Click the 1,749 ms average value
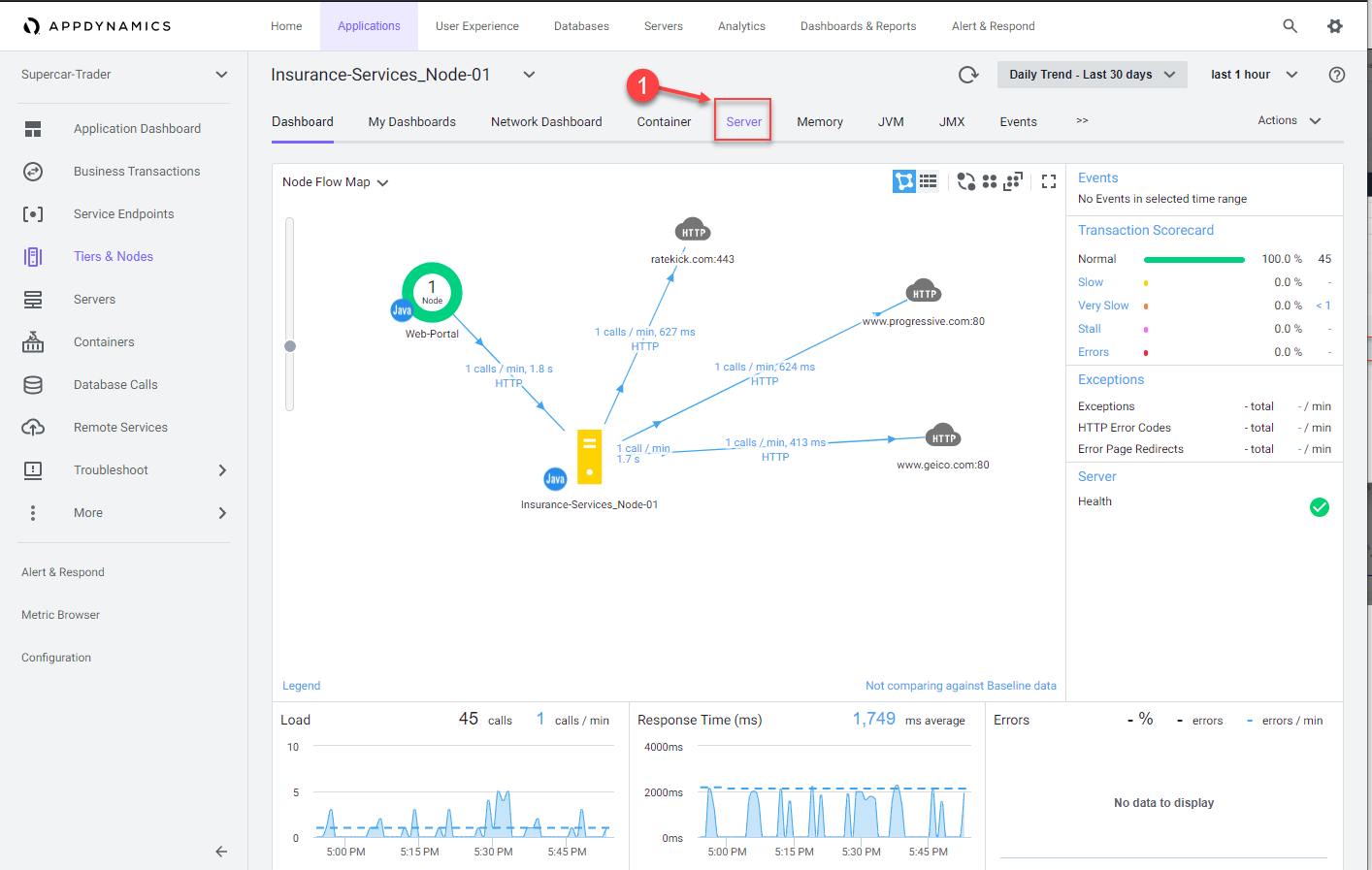This screenshot has width=1372, height=870. click(x=908, y=719)
